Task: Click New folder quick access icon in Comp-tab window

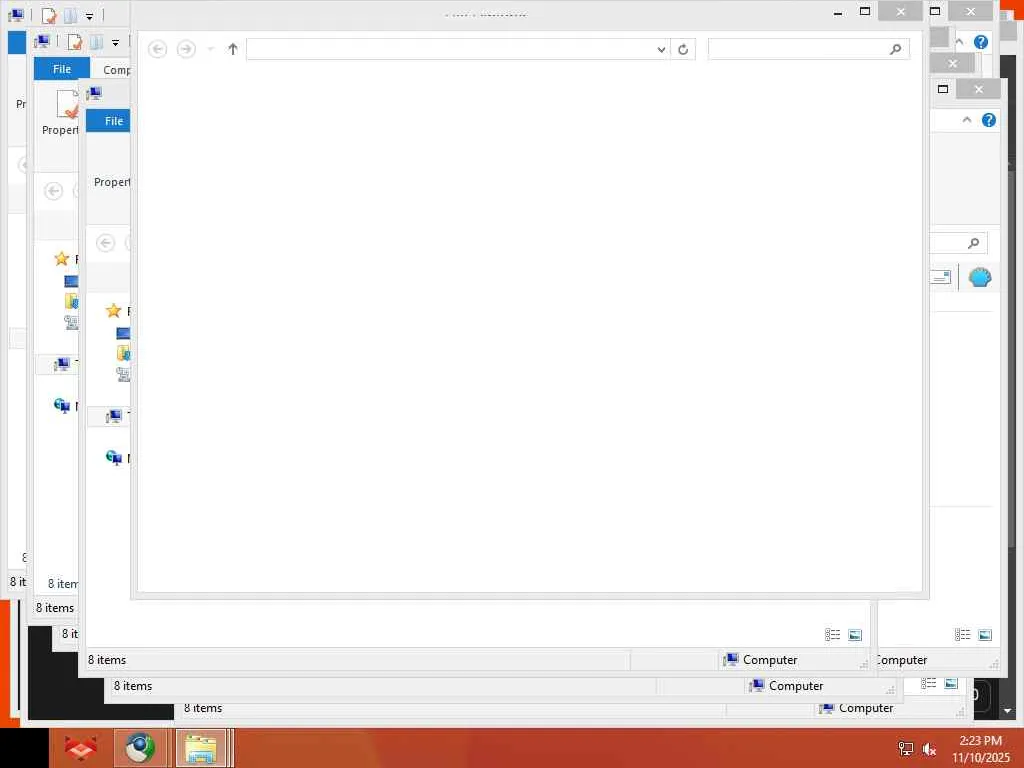Action: click(97, 42)
